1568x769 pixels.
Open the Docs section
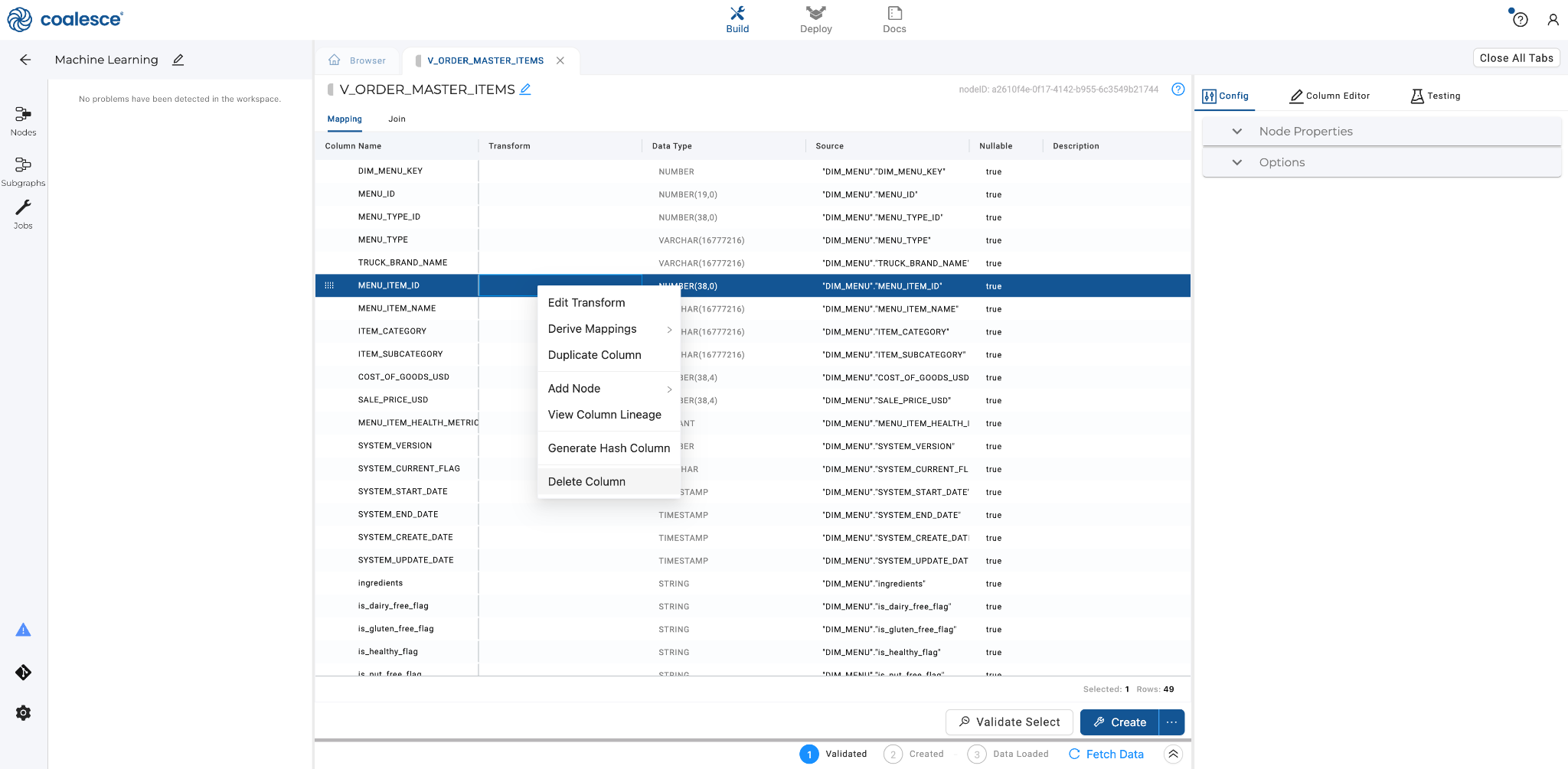894,20
